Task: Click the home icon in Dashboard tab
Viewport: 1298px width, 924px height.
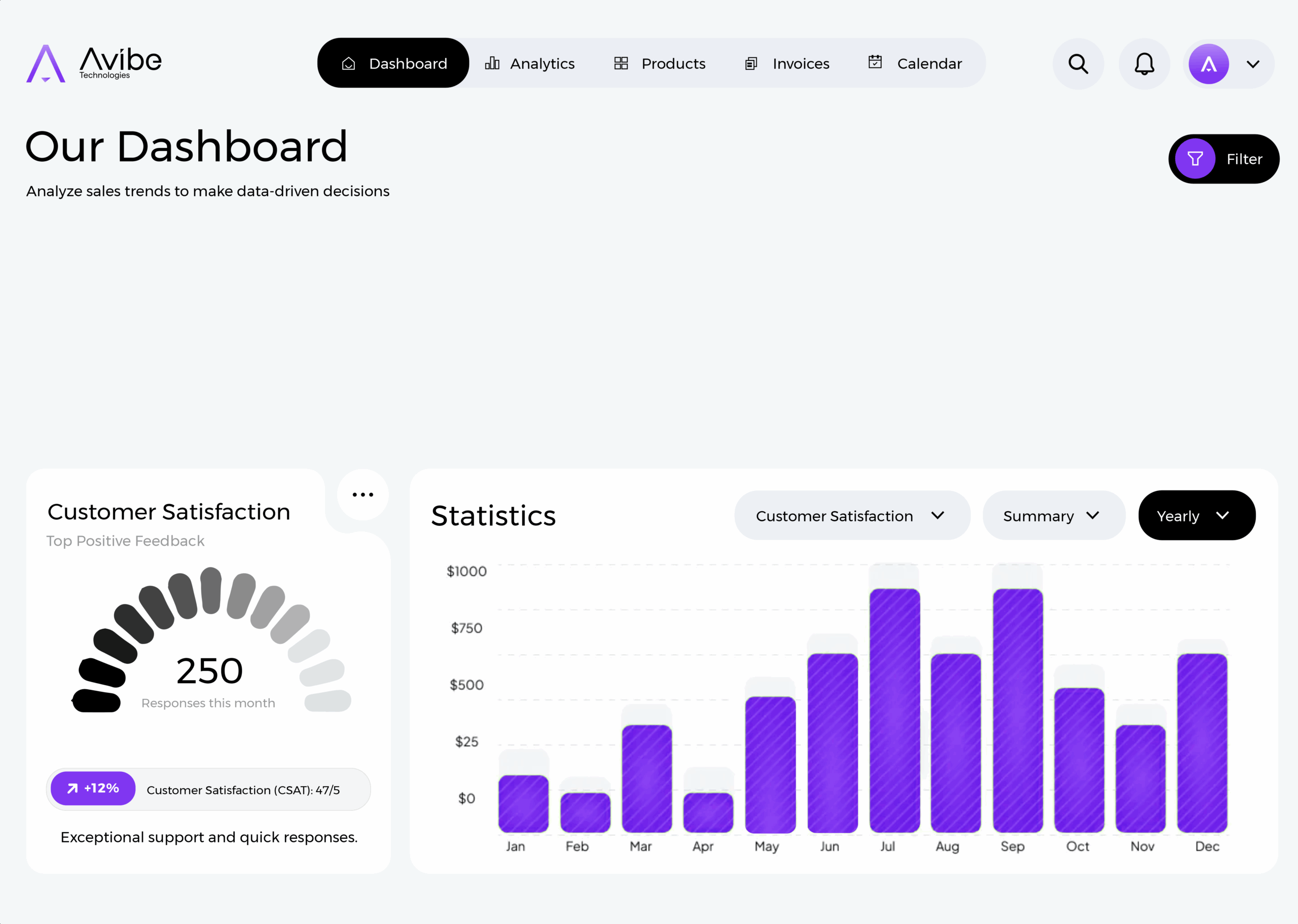Action: click(x=349, y=64)
